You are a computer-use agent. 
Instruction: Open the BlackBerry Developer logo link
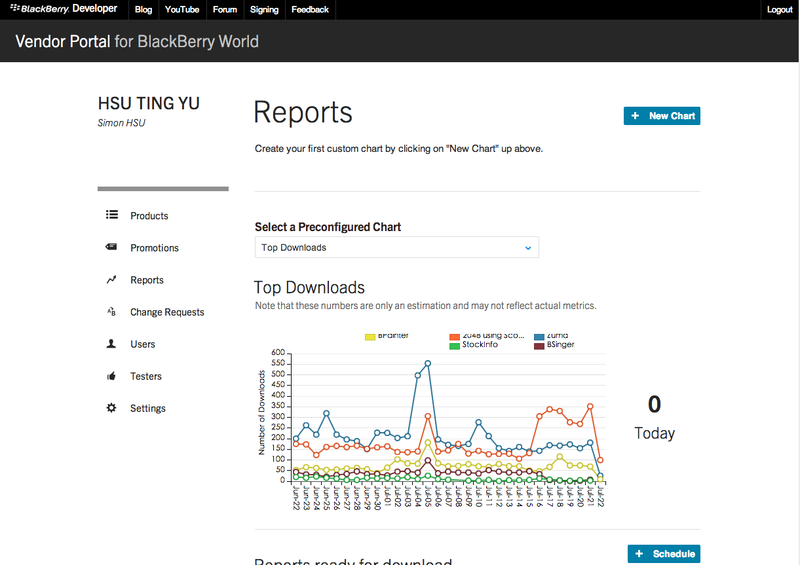64,9
